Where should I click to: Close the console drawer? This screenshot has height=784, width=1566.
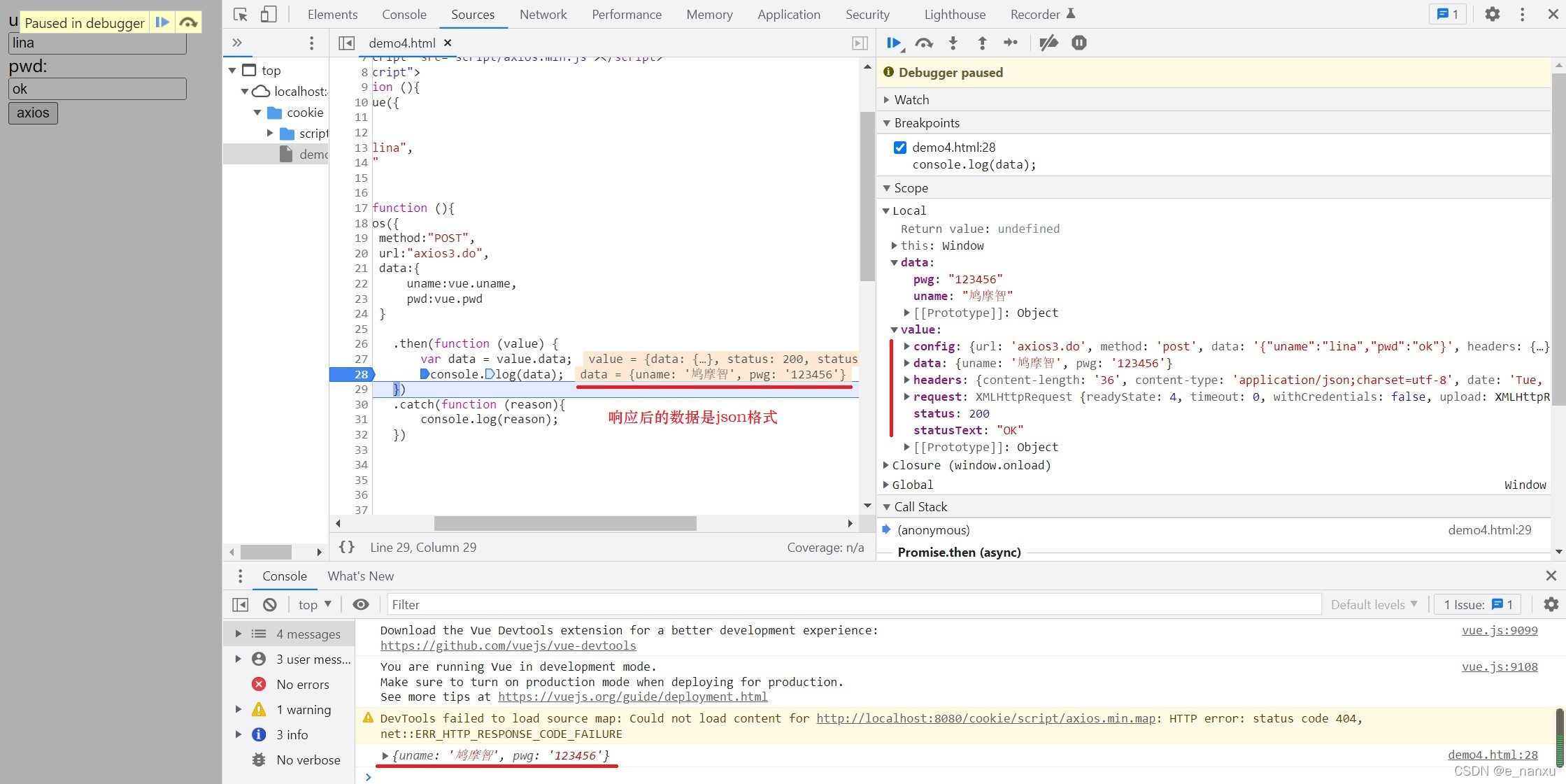pos(1551,576)
